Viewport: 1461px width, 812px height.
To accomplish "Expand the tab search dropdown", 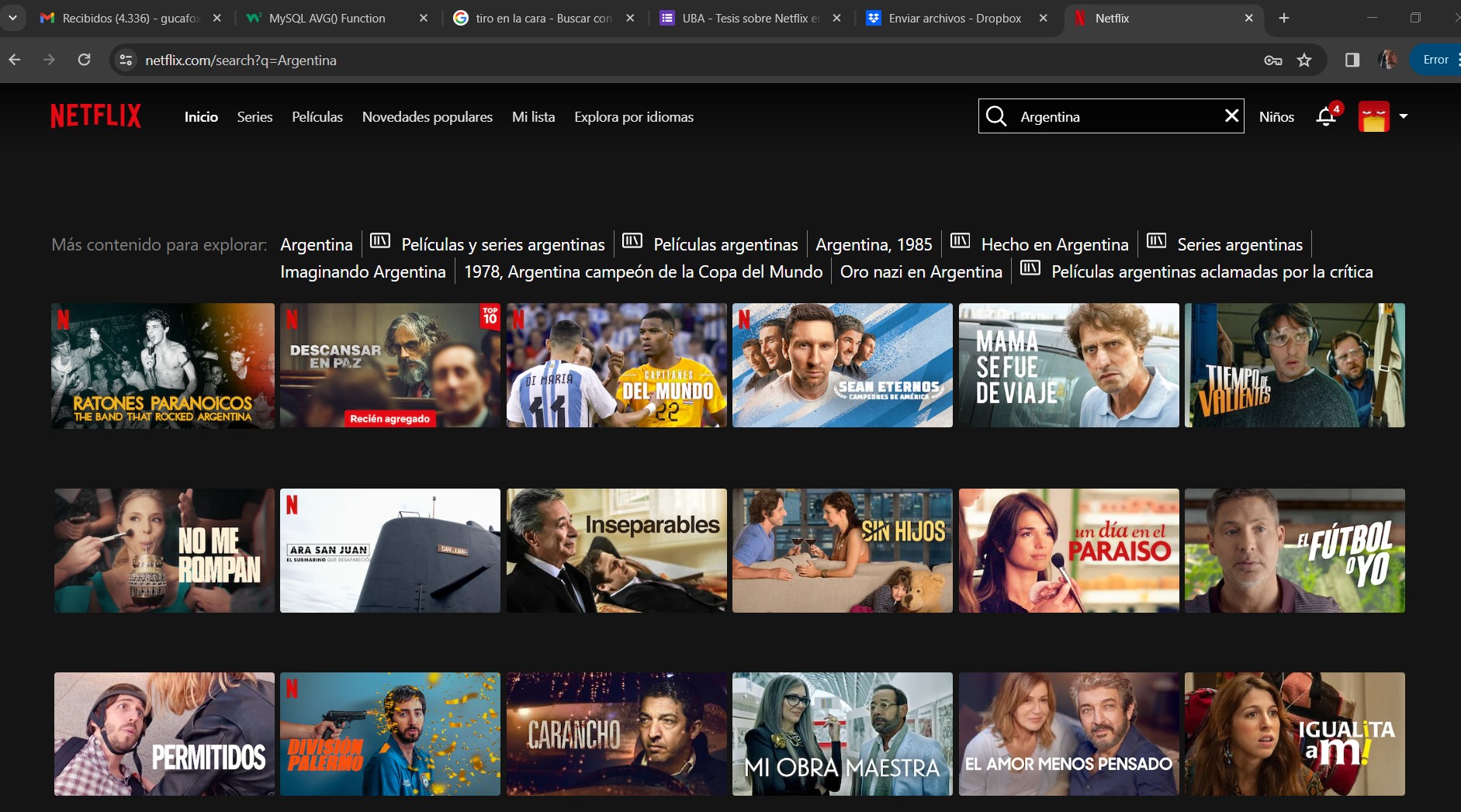I will (x=12, y=18).
